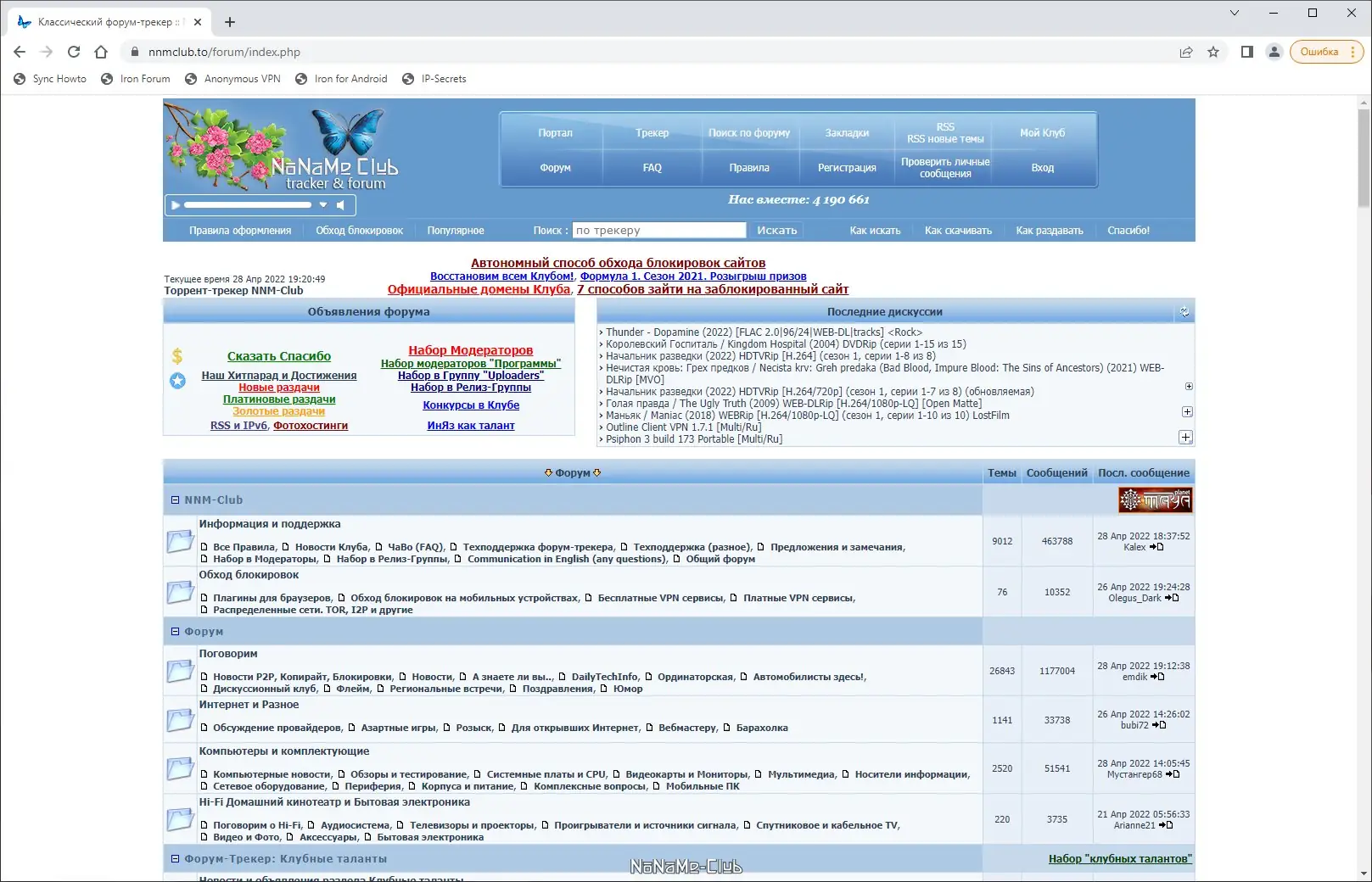Viewport: 1372px width, 882px height.
Task: Open the Платиновые раздачи link
Action: [x=279, y=399]
